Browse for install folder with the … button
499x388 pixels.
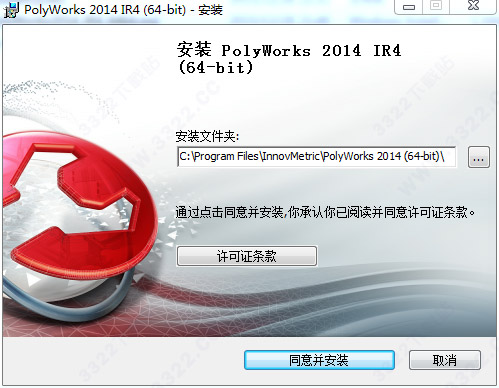479,157
